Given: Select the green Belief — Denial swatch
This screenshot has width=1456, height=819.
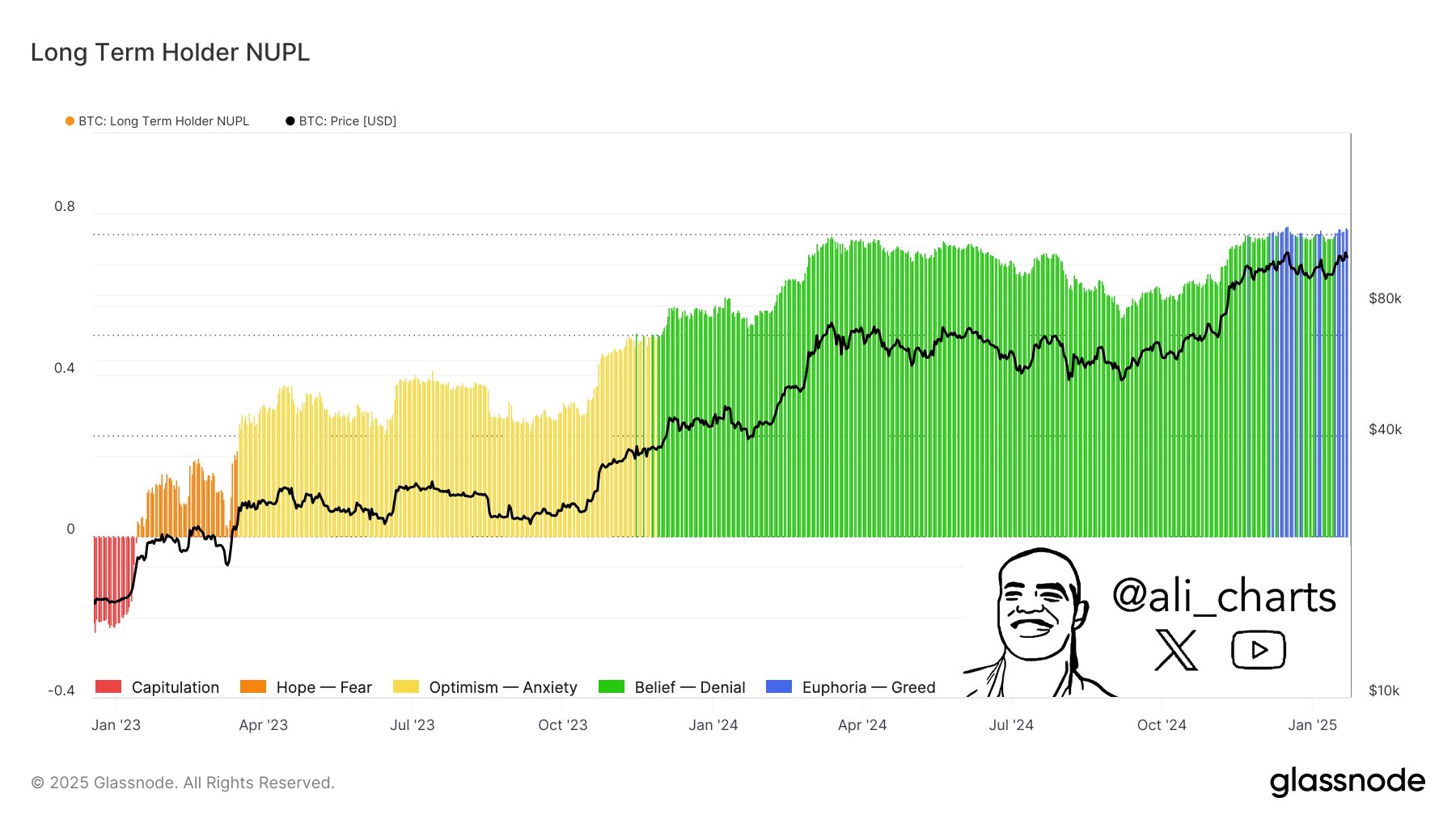Looking at the screenshot, I should (612, 686).
